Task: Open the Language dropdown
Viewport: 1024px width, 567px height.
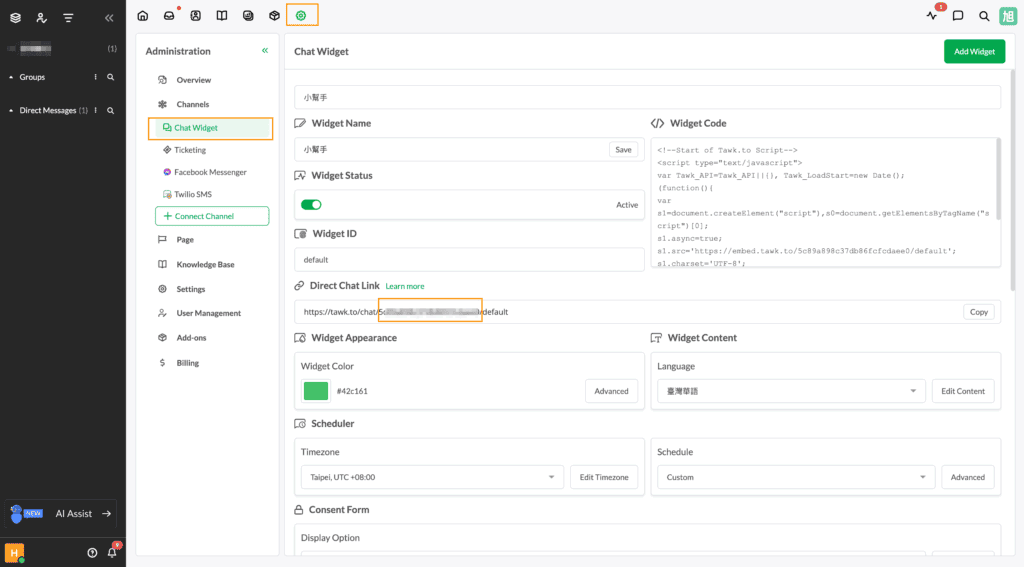Action: (x=789, y=391)
